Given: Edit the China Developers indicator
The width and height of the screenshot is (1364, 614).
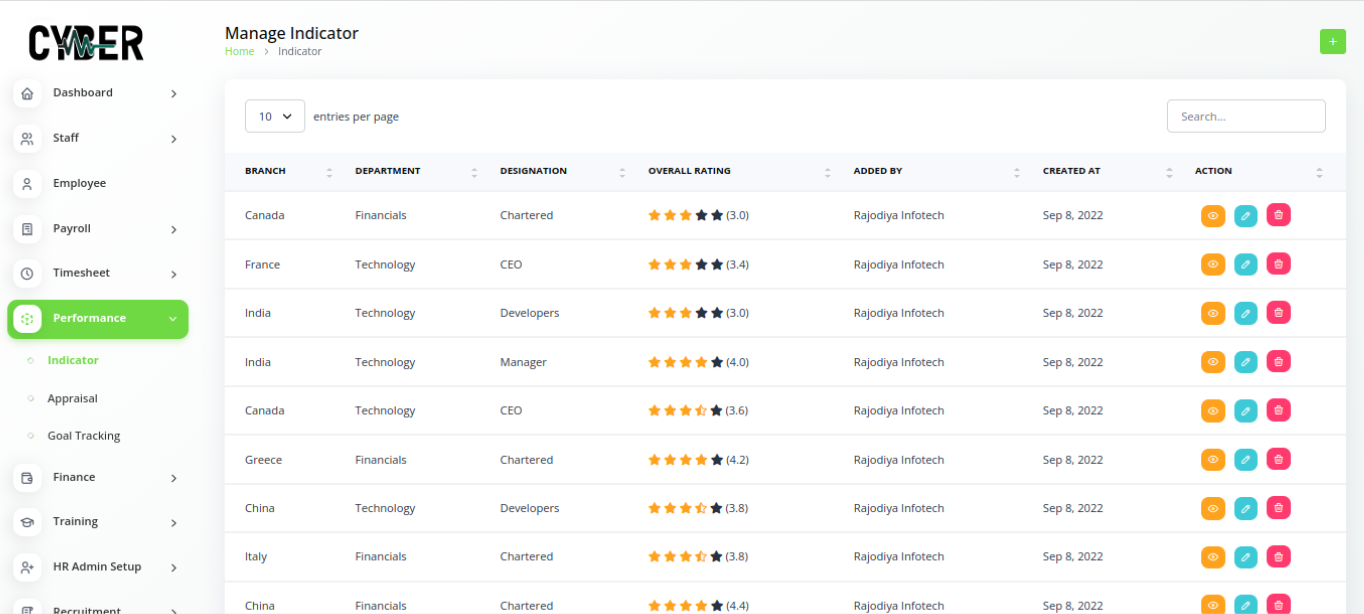Looking at the screenshot, I should click(x=1245, y=508).
